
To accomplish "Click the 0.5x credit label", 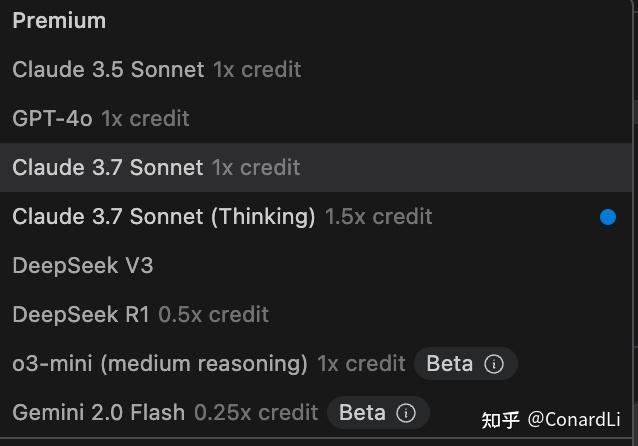I will 213,314.
